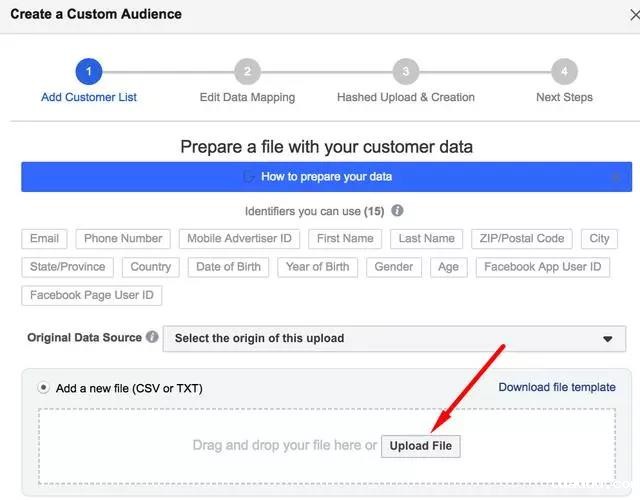Click step 1 circle Add Customer List
Screen dimensions: 640x500
(x=88, y=72)
